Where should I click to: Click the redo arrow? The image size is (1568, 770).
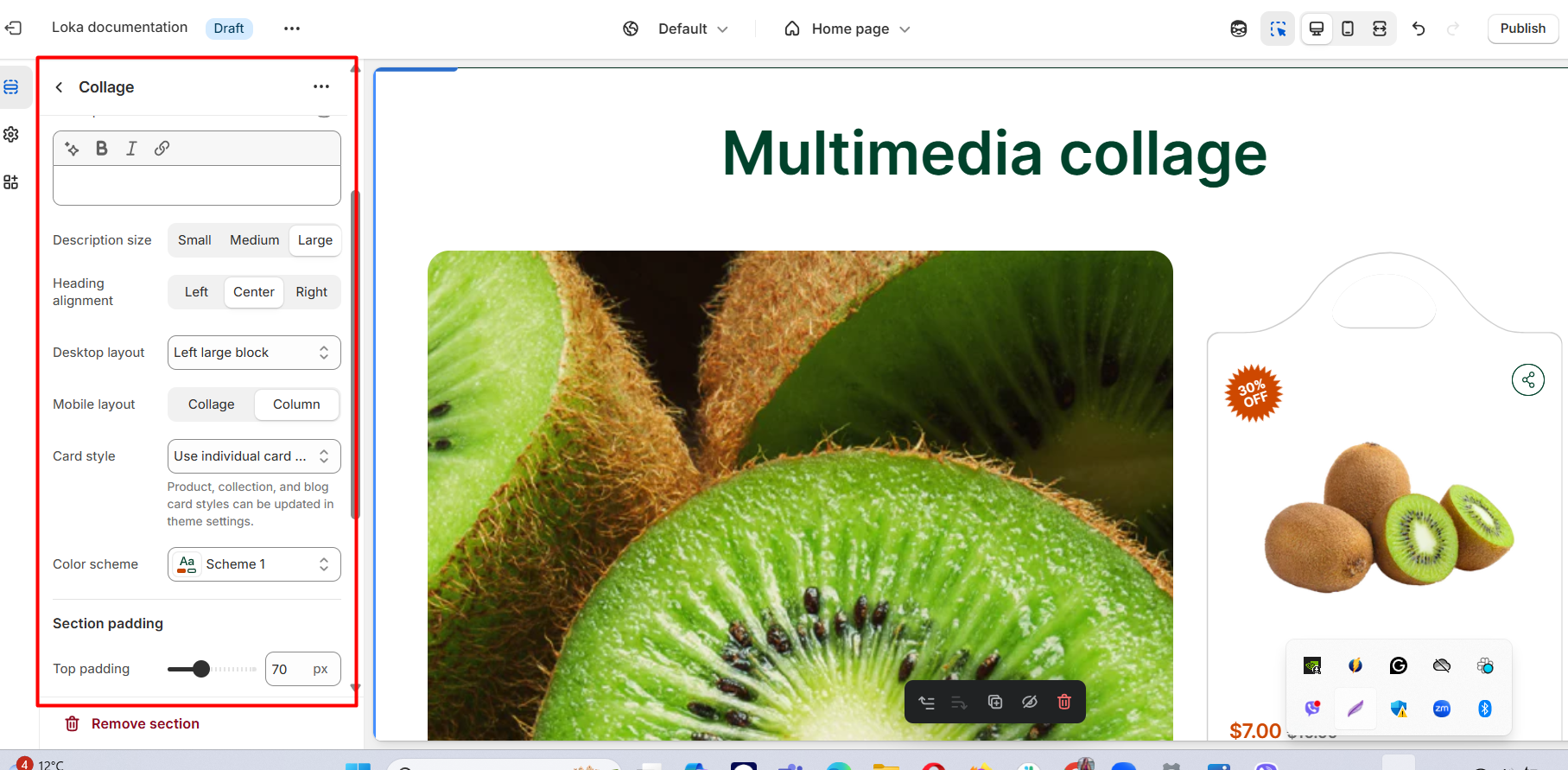coord(1453,29)
